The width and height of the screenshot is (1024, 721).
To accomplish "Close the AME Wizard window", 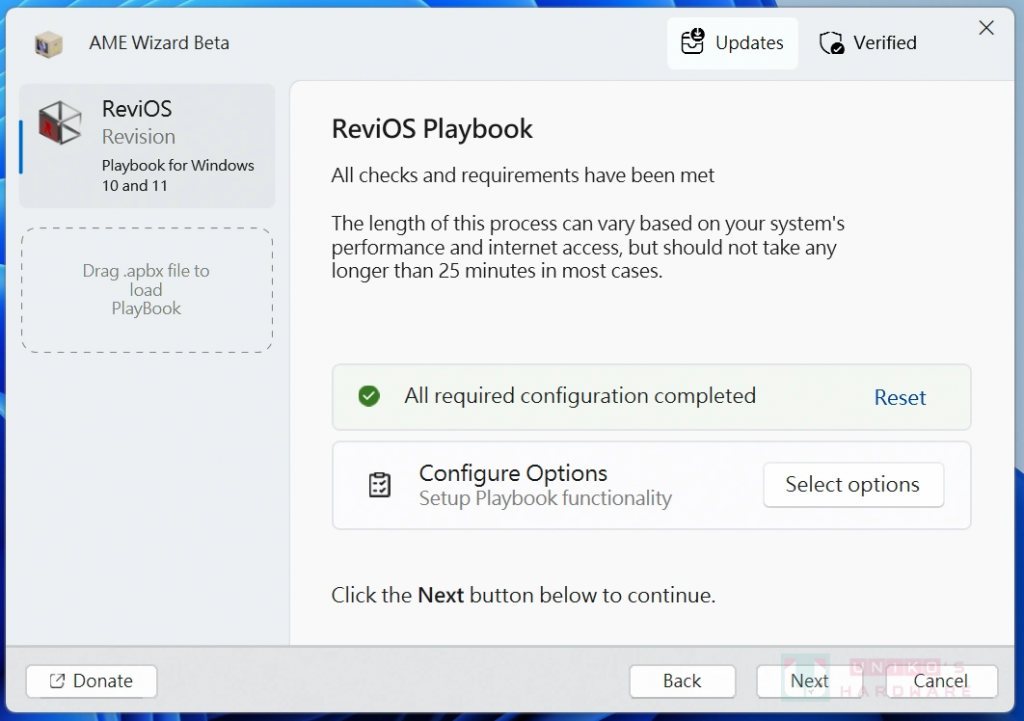I will (x=986, y=28).
